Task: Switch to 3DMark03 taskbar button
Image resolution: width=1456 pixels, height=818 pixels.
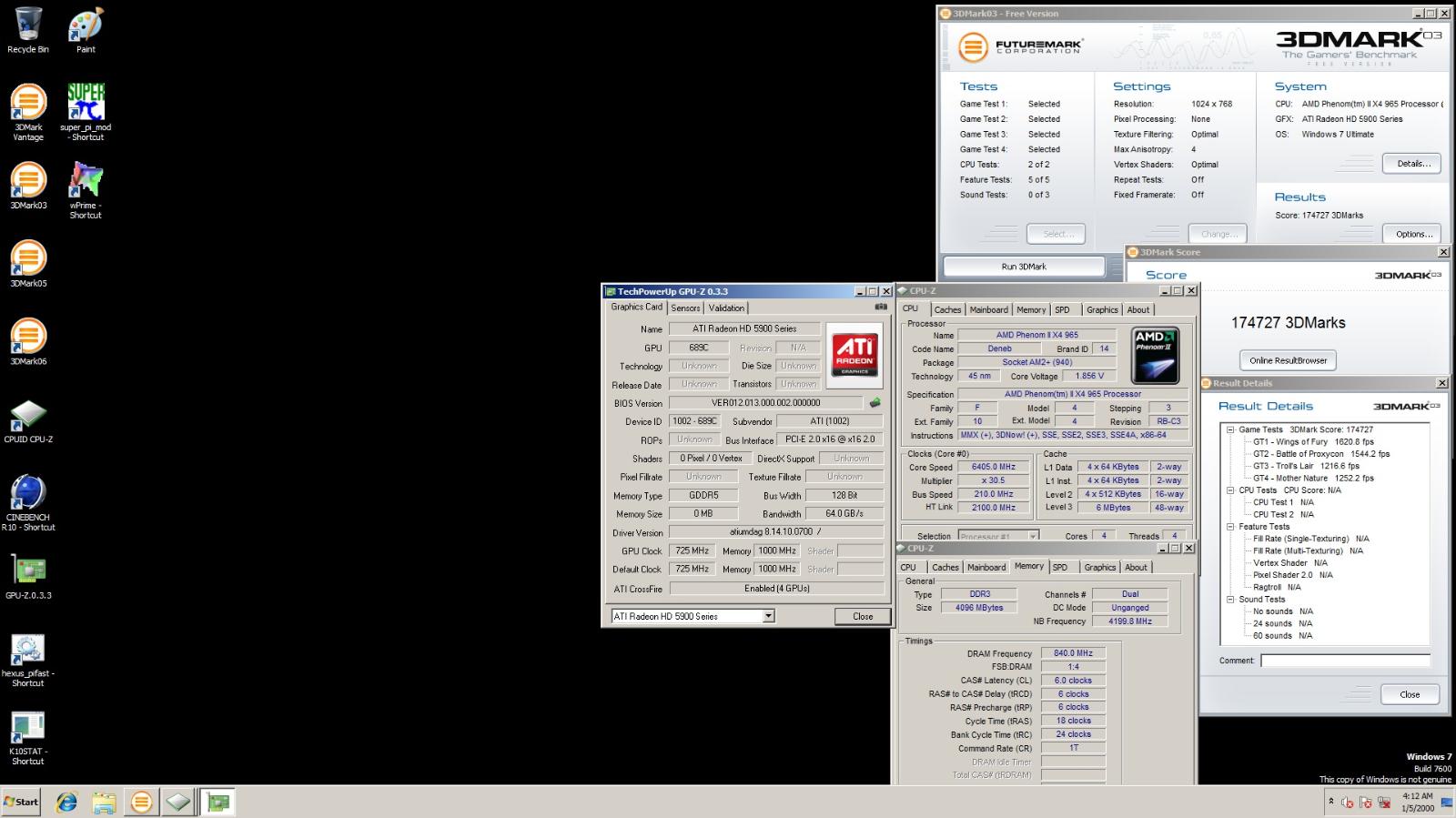Action: click(x=141, y=802)
